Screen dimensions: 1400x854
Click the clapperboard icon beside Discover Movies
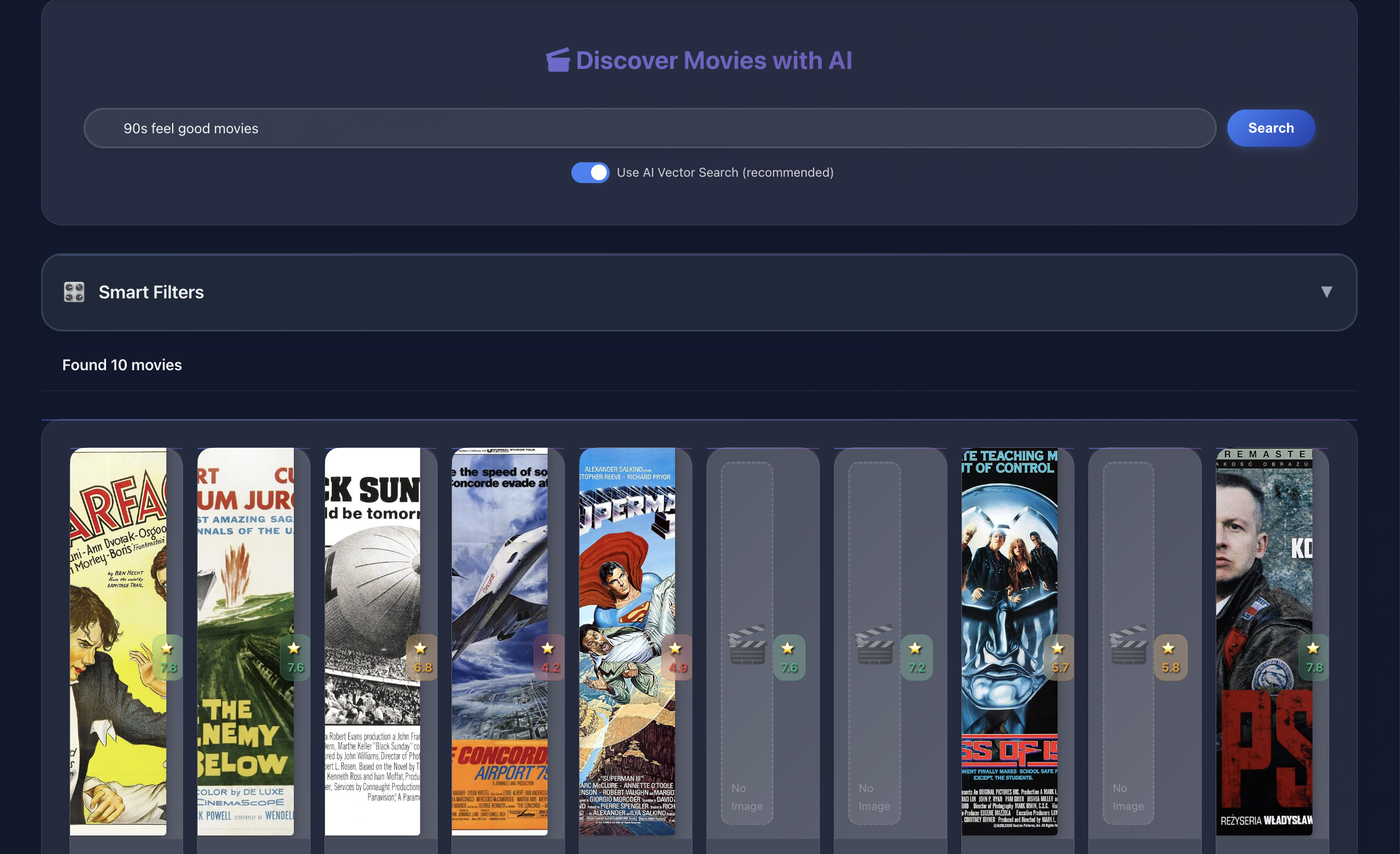(557, 60)
